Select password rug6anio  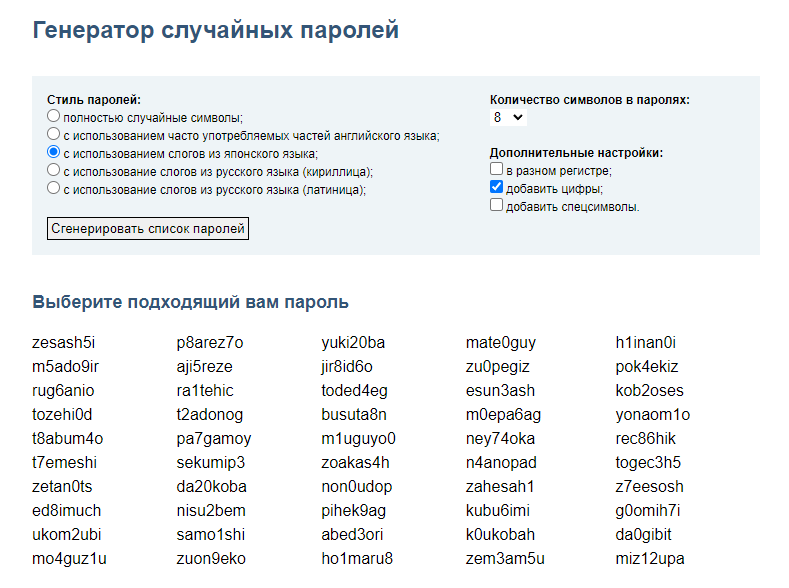(63, 391)
